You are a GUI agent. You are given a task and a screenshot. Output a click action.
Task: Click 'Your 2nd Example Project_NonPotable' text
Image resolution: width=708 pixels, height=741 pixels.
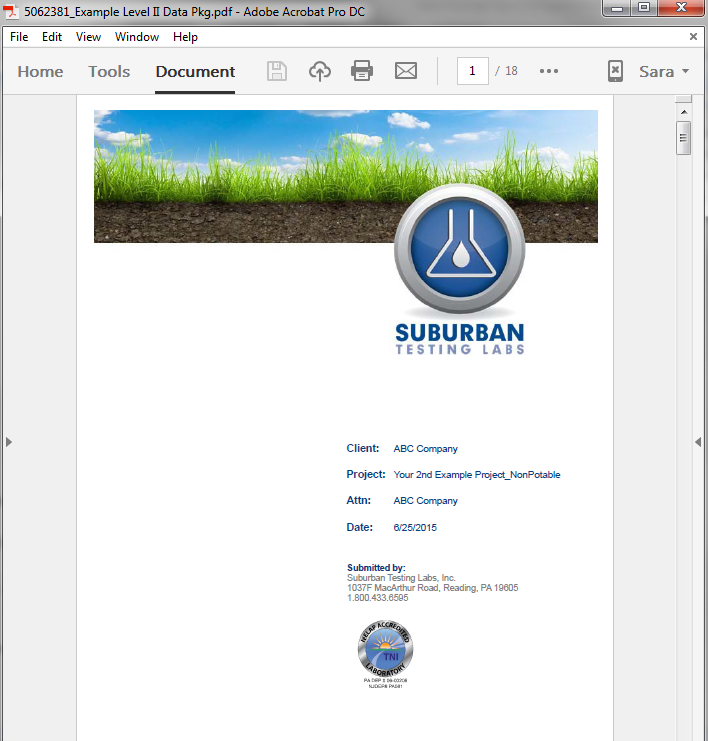click(x=477, y=474)
